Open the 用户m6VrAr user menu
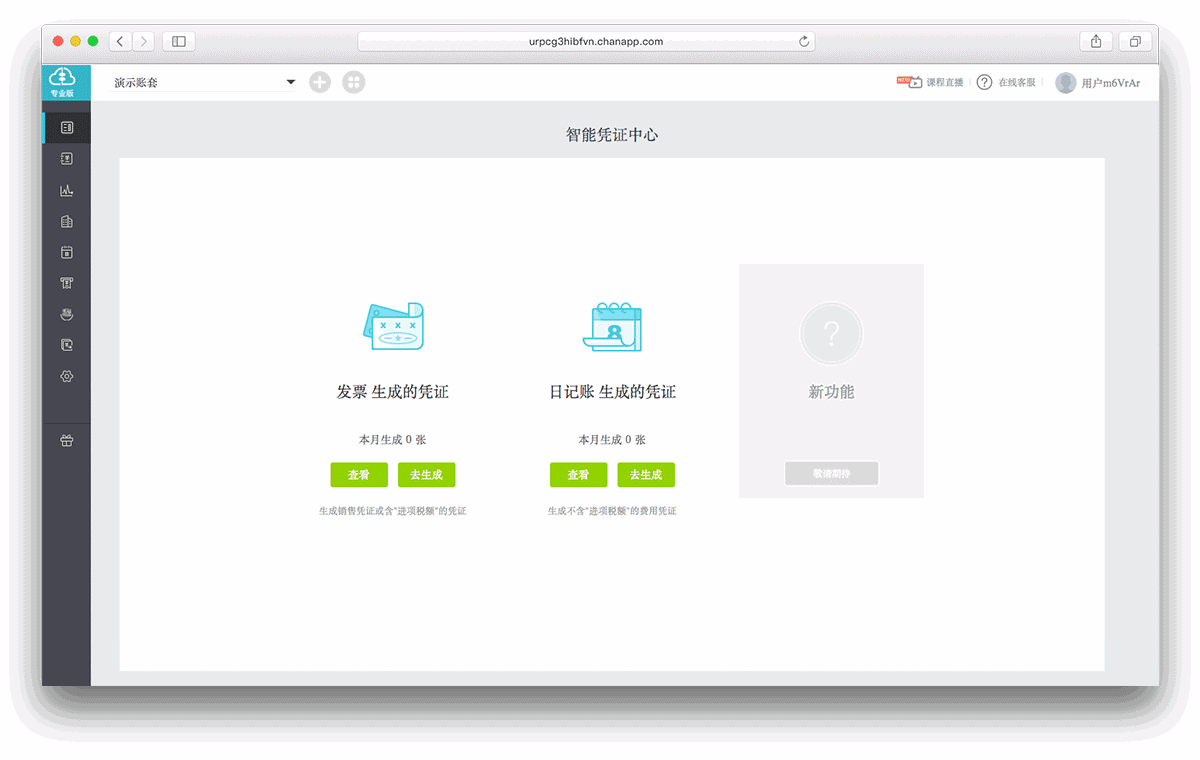 click(x=1098, y=83)
